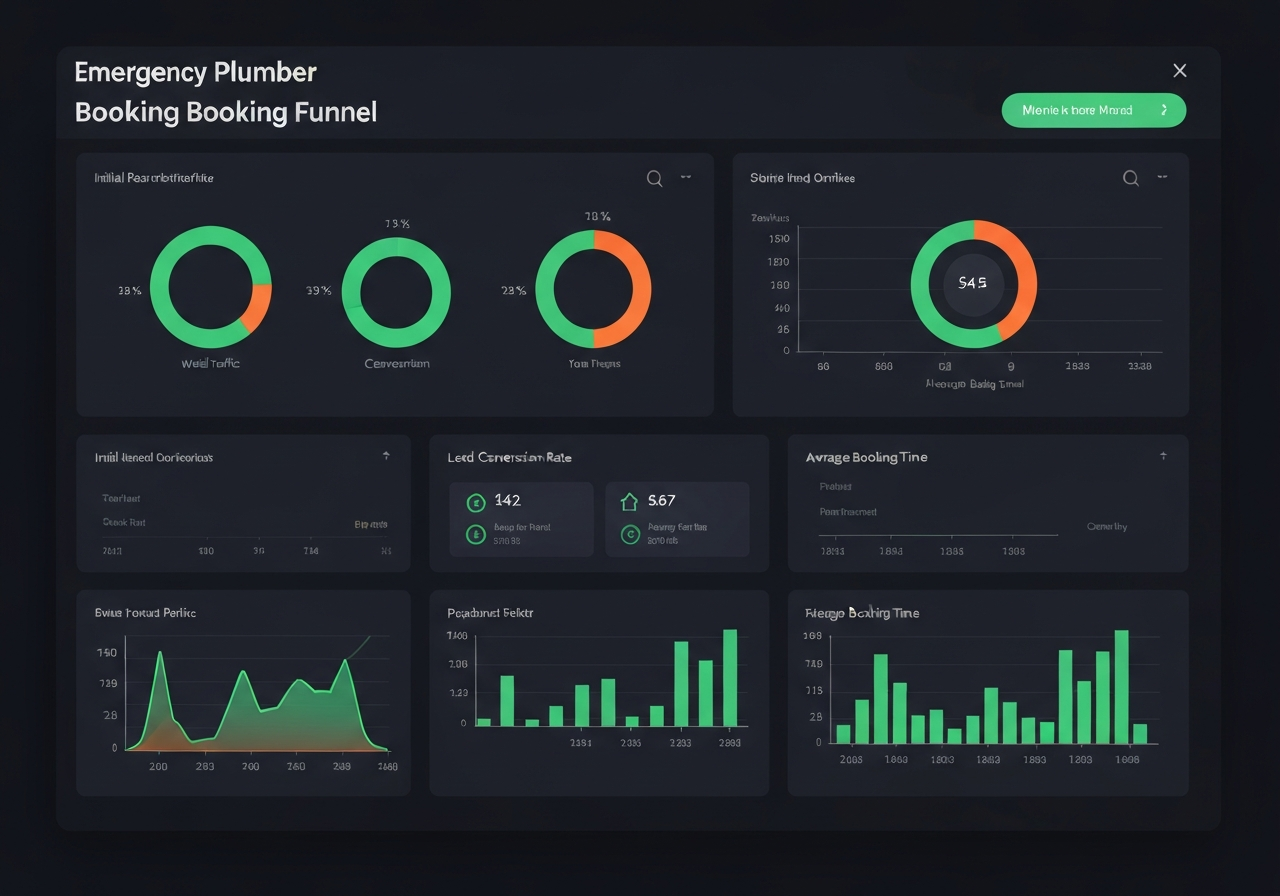This screenshot has height=896, width=1280.
Task: Click the 5.67 value in Lead Conversion Rate
Action: (662, 500)
